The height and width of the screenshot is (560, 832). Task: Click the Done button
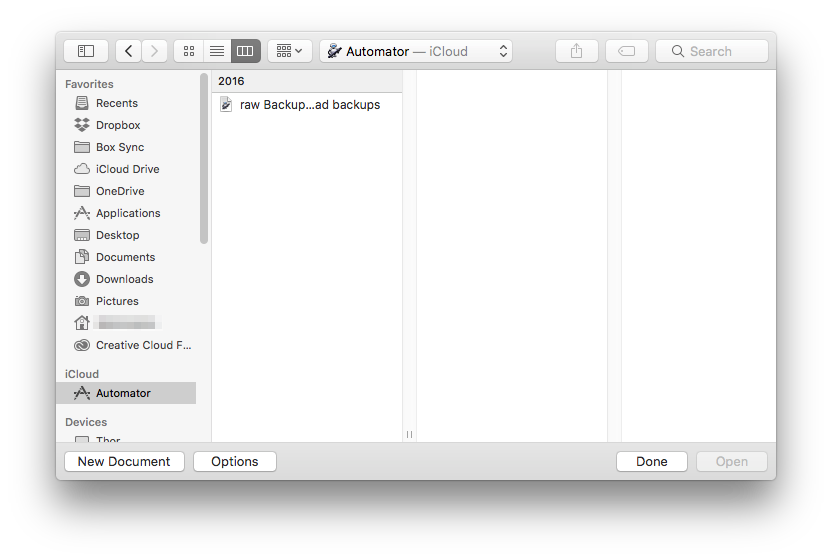pyautogui.click(x=652, y=461)
